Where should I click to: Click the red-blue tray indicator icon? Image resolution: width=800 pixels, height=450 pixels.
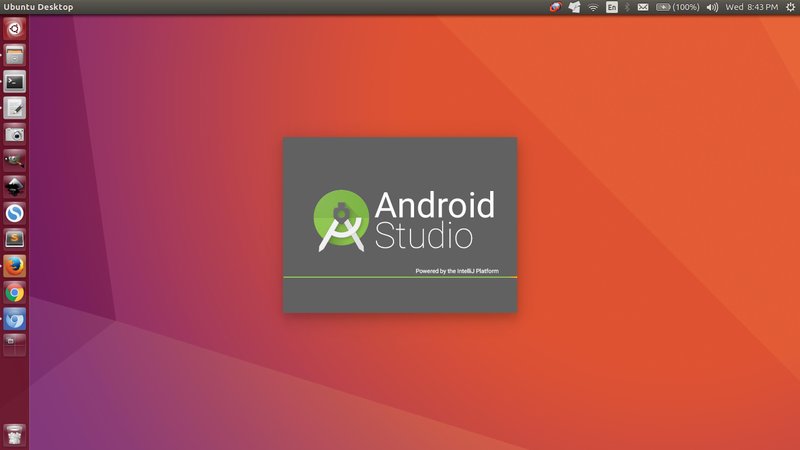(x=555, y=7)
